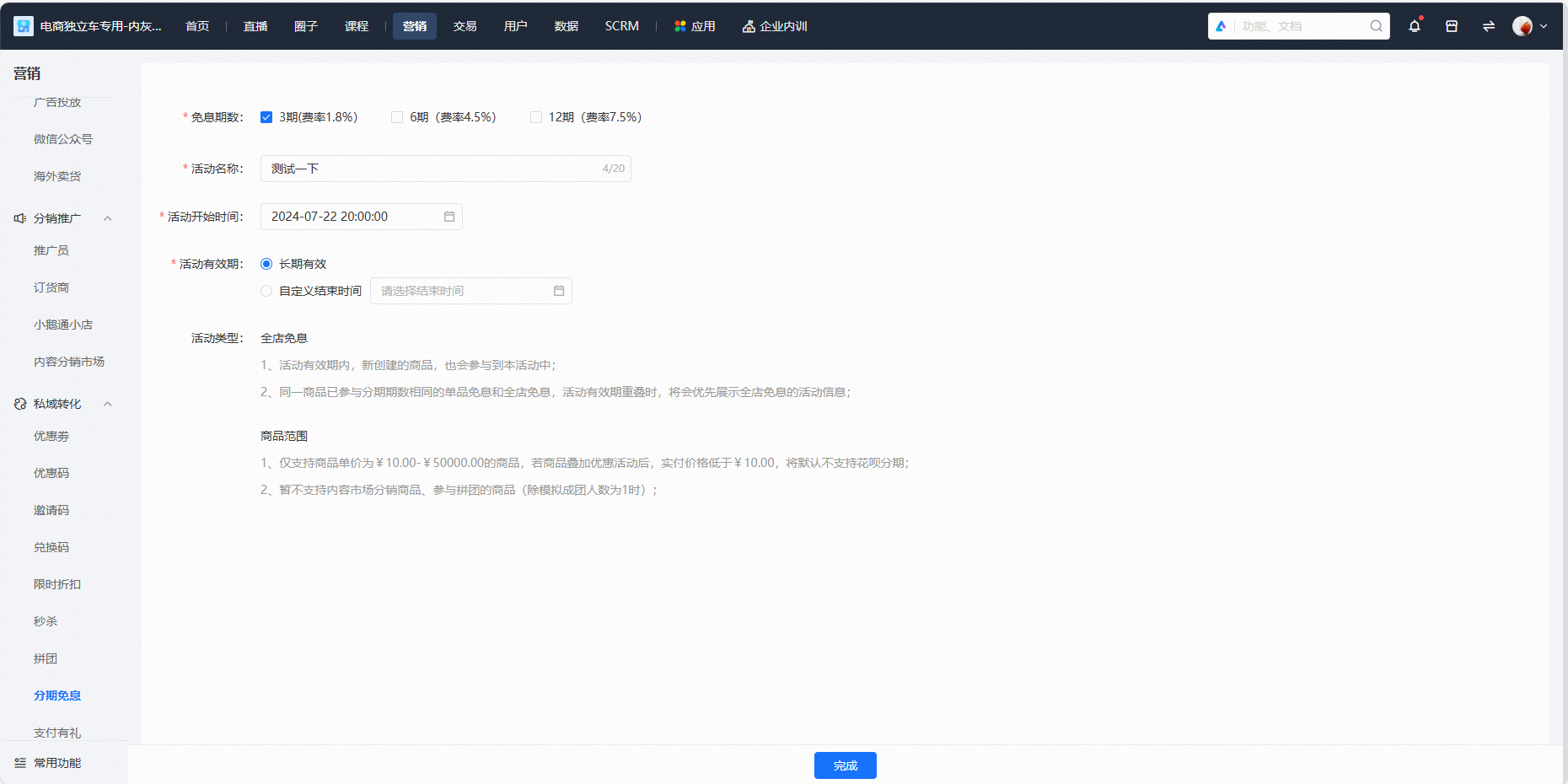Screen dimensions: 1568x784
Task: Click the 企业内训 organization icon
Action: point(749,26)
